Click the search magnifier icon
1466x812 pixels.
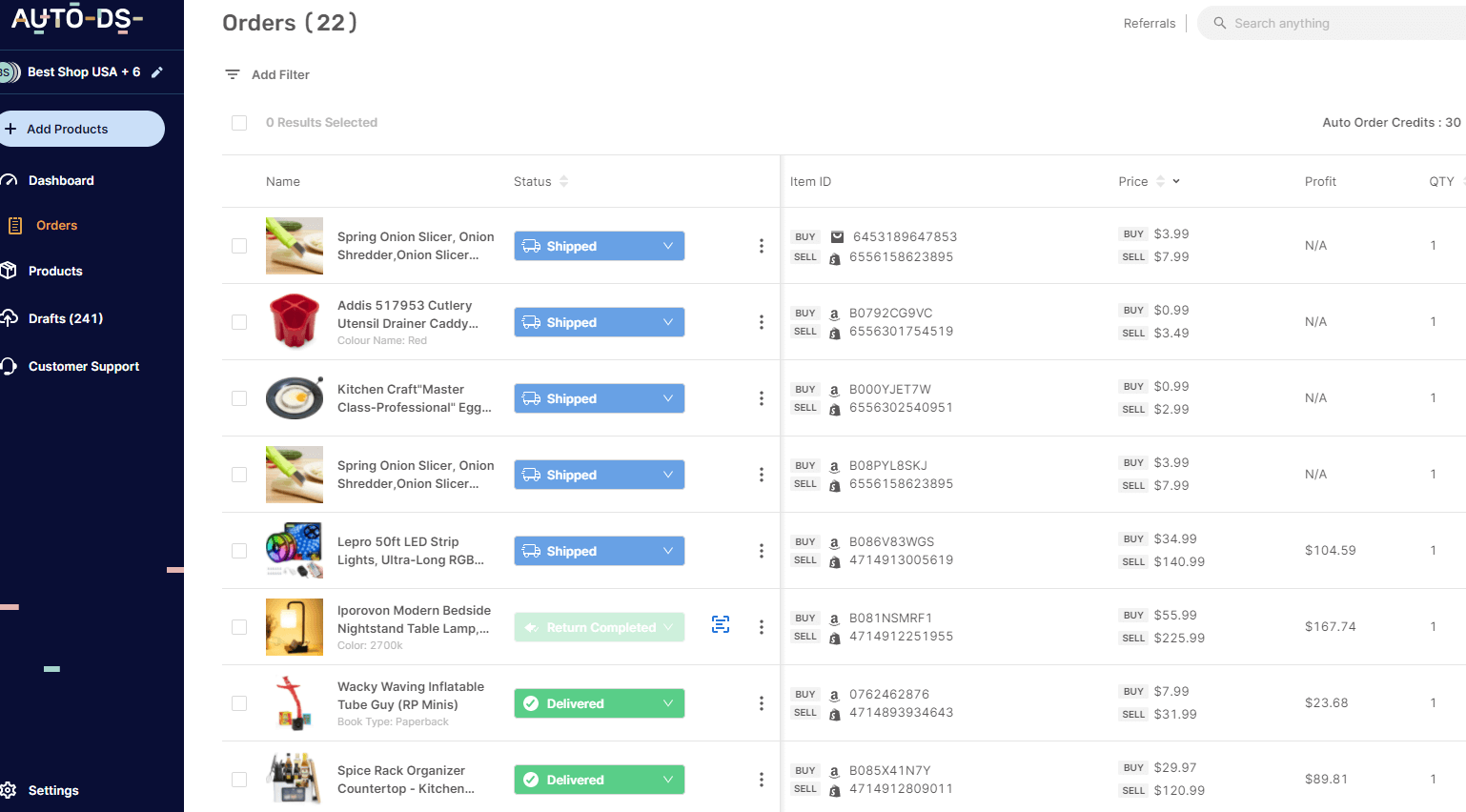pyautogui.click(x=1219, y=23)
